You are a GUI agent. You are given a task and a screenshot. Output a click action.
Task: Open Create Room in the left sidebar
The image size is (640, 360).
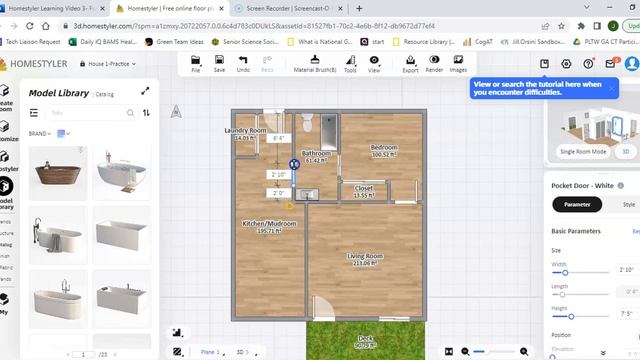[x=6, y=98]
